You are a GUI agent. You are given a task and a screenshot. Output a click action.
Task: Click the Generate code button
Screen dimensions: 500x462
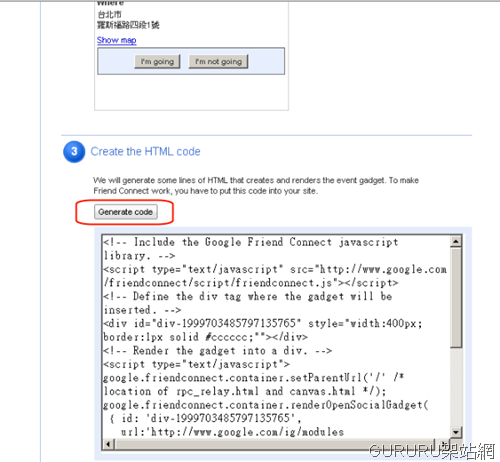[126, 212]
